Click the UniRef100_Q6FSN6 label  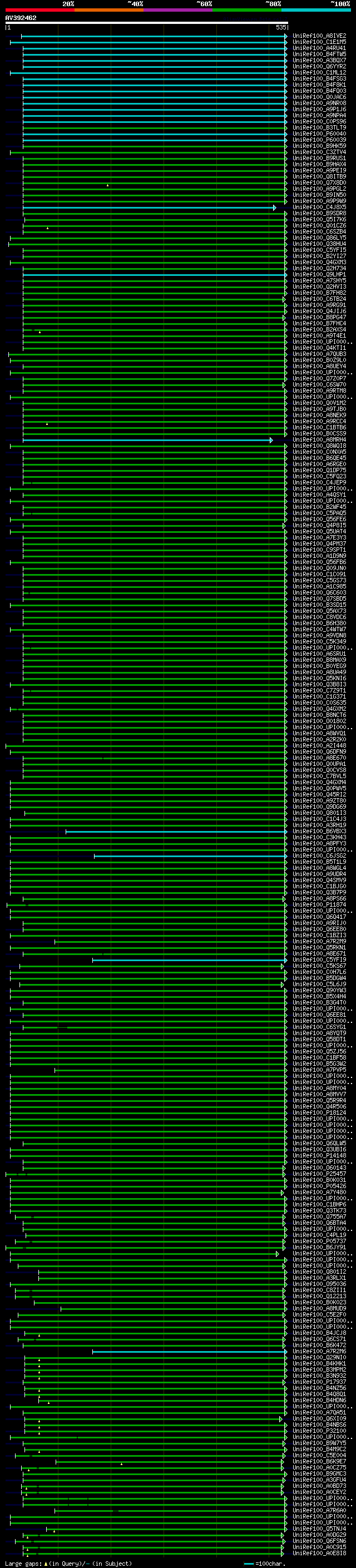click(319, 1541)
